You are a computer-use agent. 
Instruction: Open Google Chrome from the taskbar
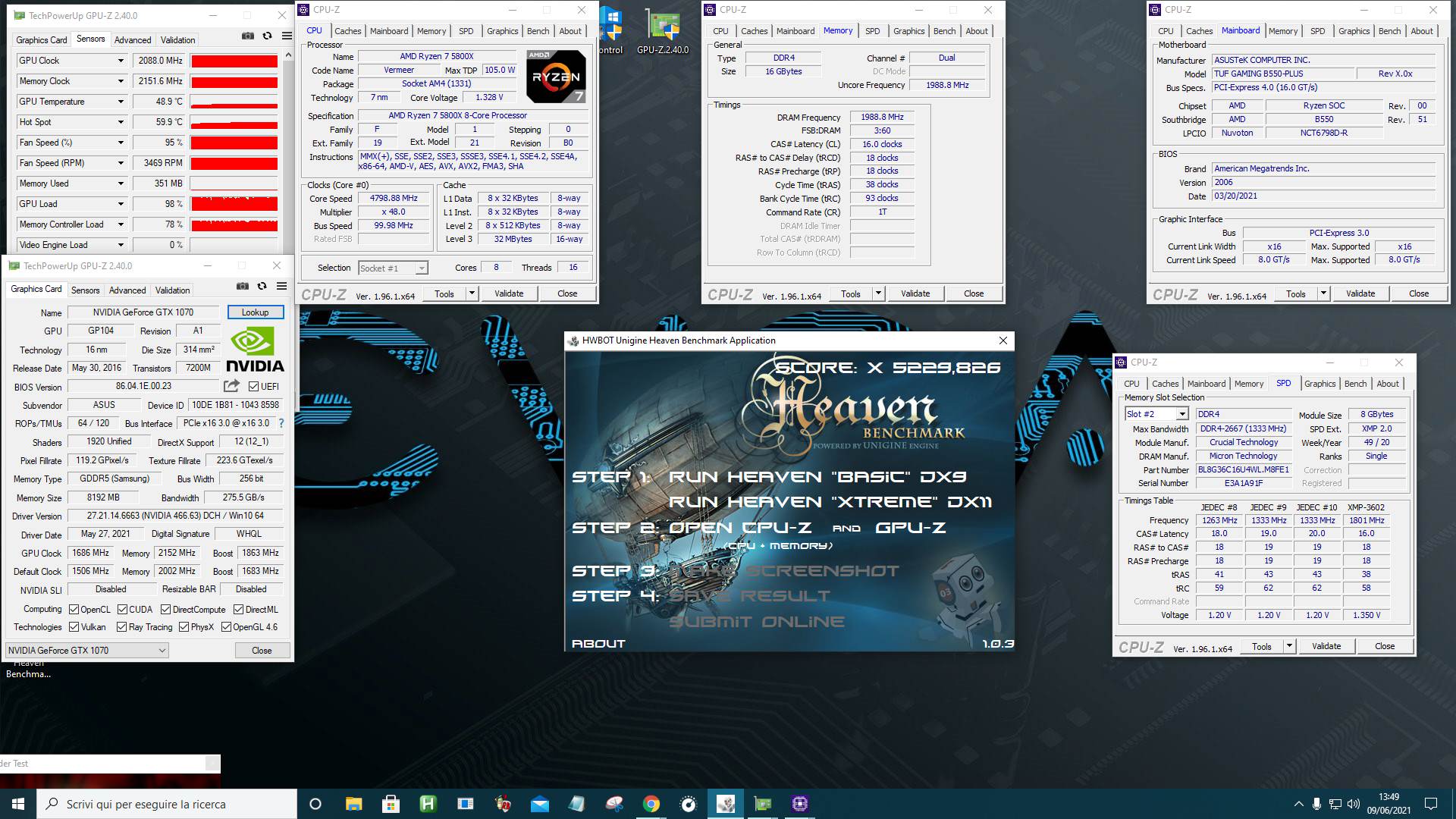pos(651,804)
